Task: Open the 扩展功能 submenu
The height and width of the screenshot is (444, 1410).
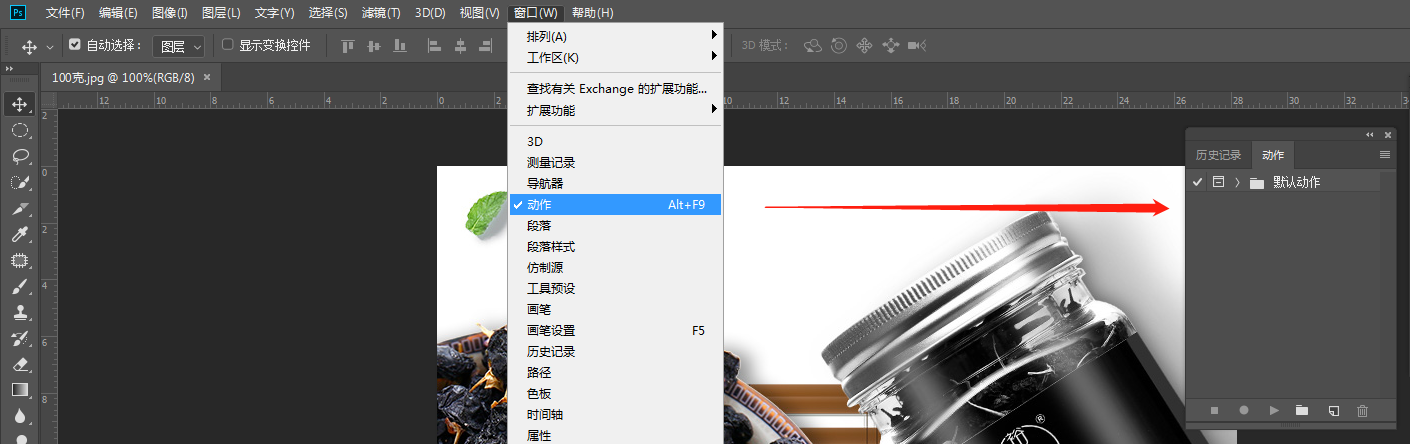Action: click(x=615, y=110)
